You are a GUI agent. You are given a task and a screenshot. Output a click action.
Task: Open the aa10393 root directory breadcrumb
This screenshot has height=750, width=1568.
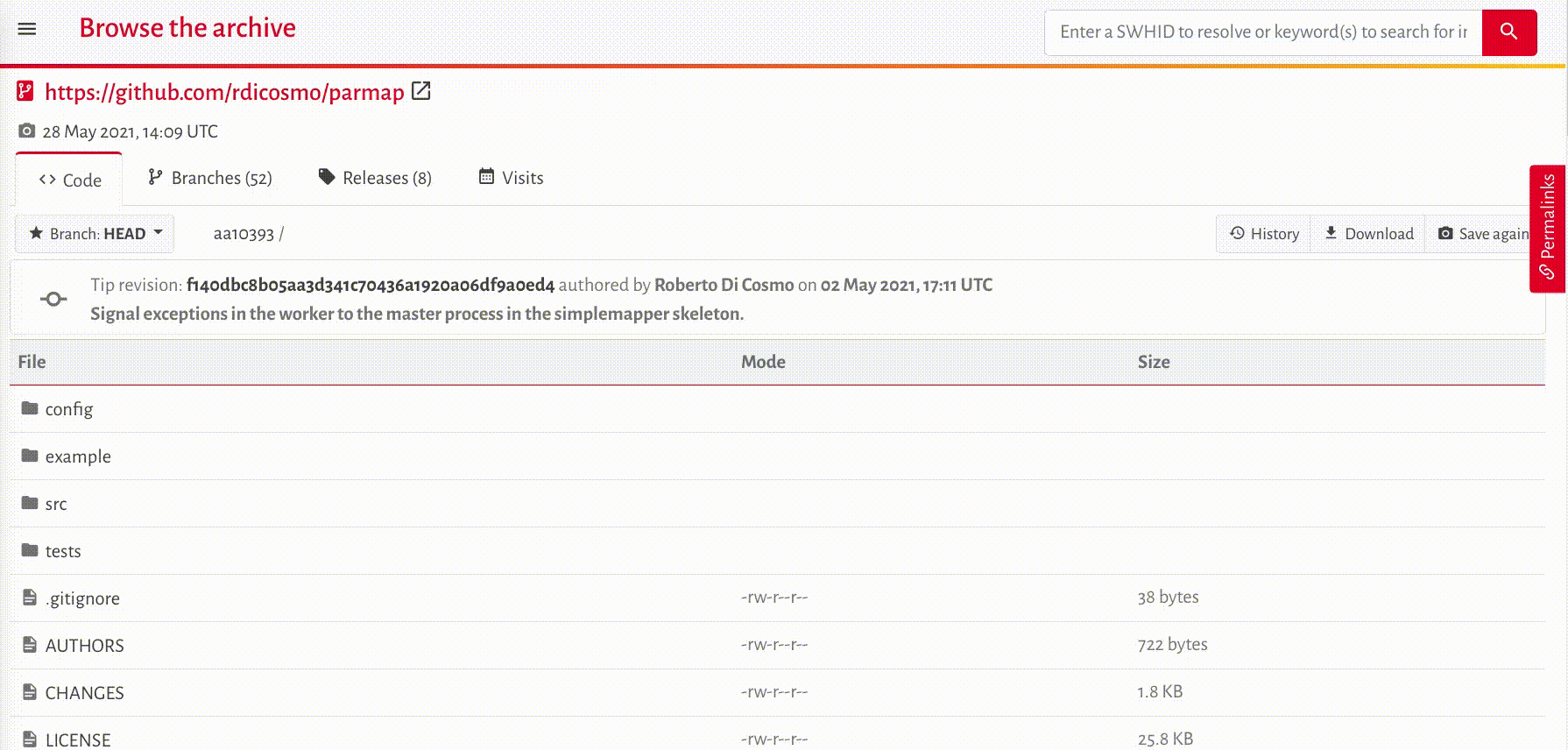click(x=244, y=234)
